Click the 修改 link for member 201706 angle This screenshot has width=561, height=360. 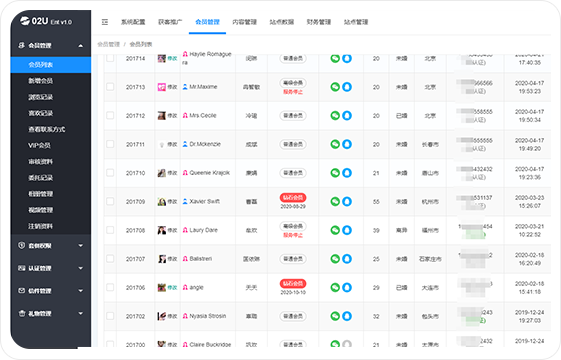[172, 287]
